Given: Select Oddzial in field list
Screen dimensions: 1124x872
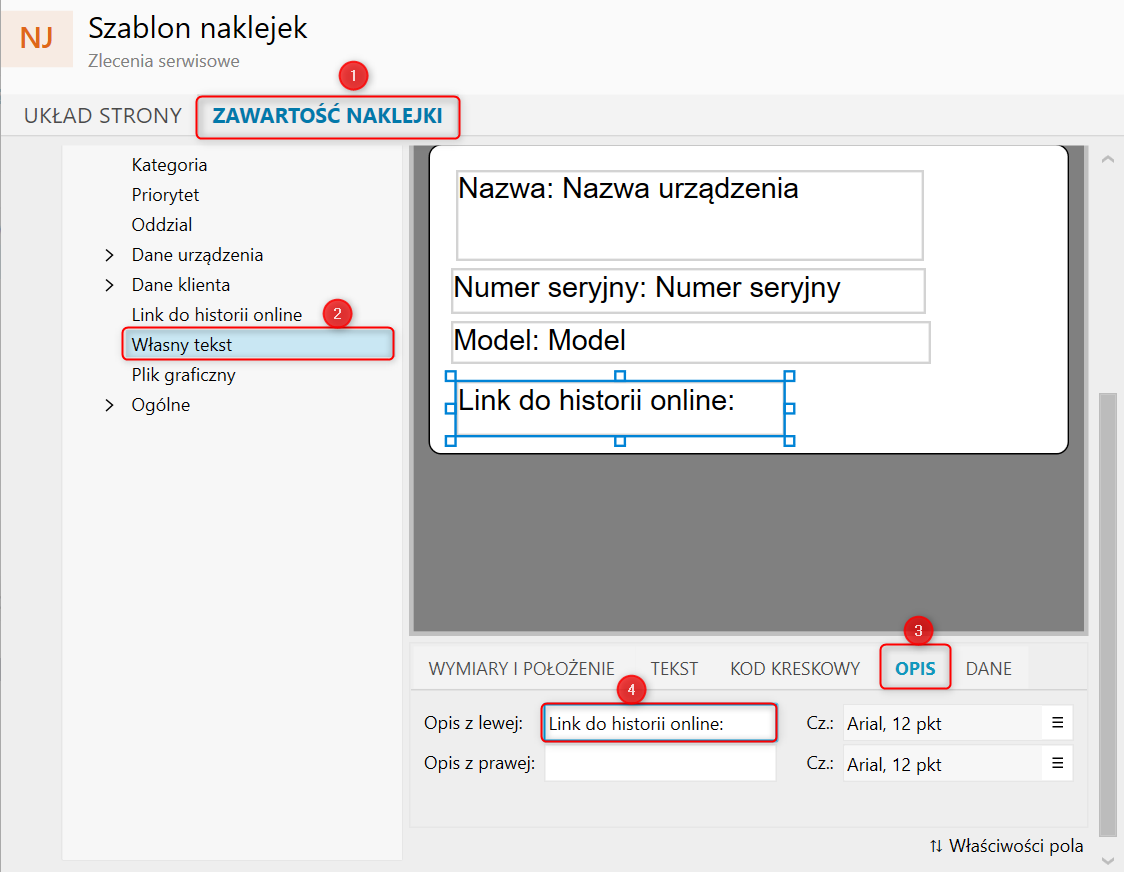Looking at the screenshot, I should click(162, 225).
